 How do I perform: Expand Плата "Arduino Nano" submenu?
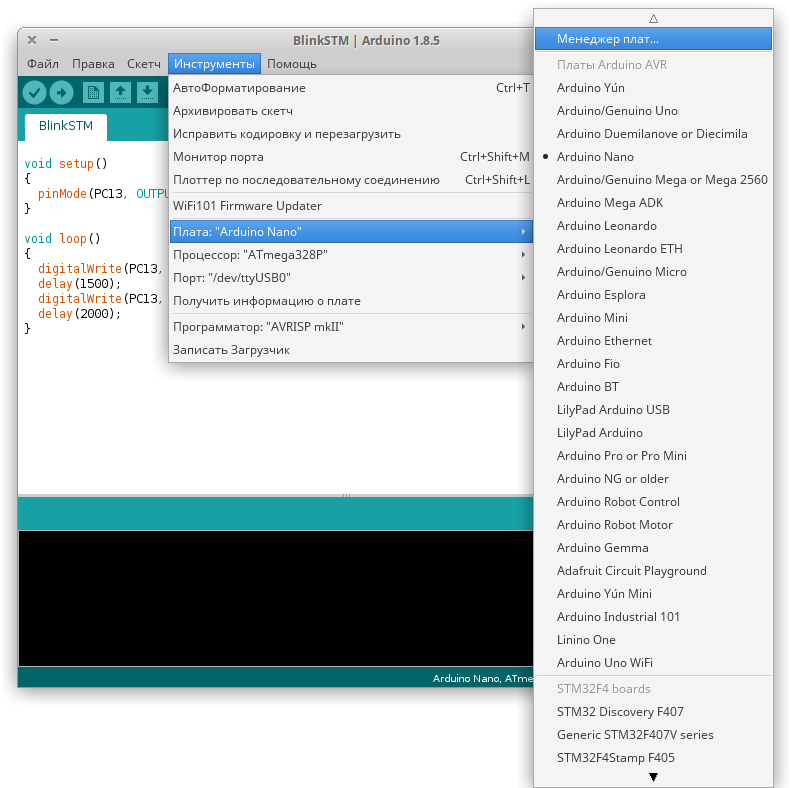[351, 232]
